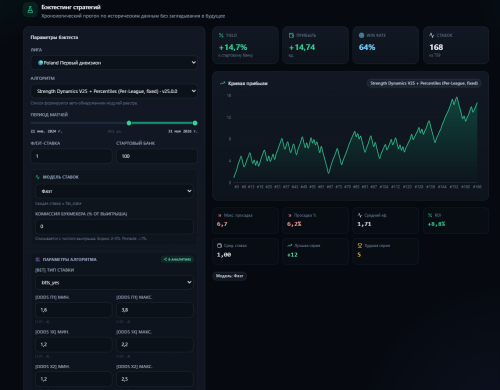Viewport: 500px width, 390px height.
Task: Click the pulse icon on the Ставок card
Action: click(432, 35)
